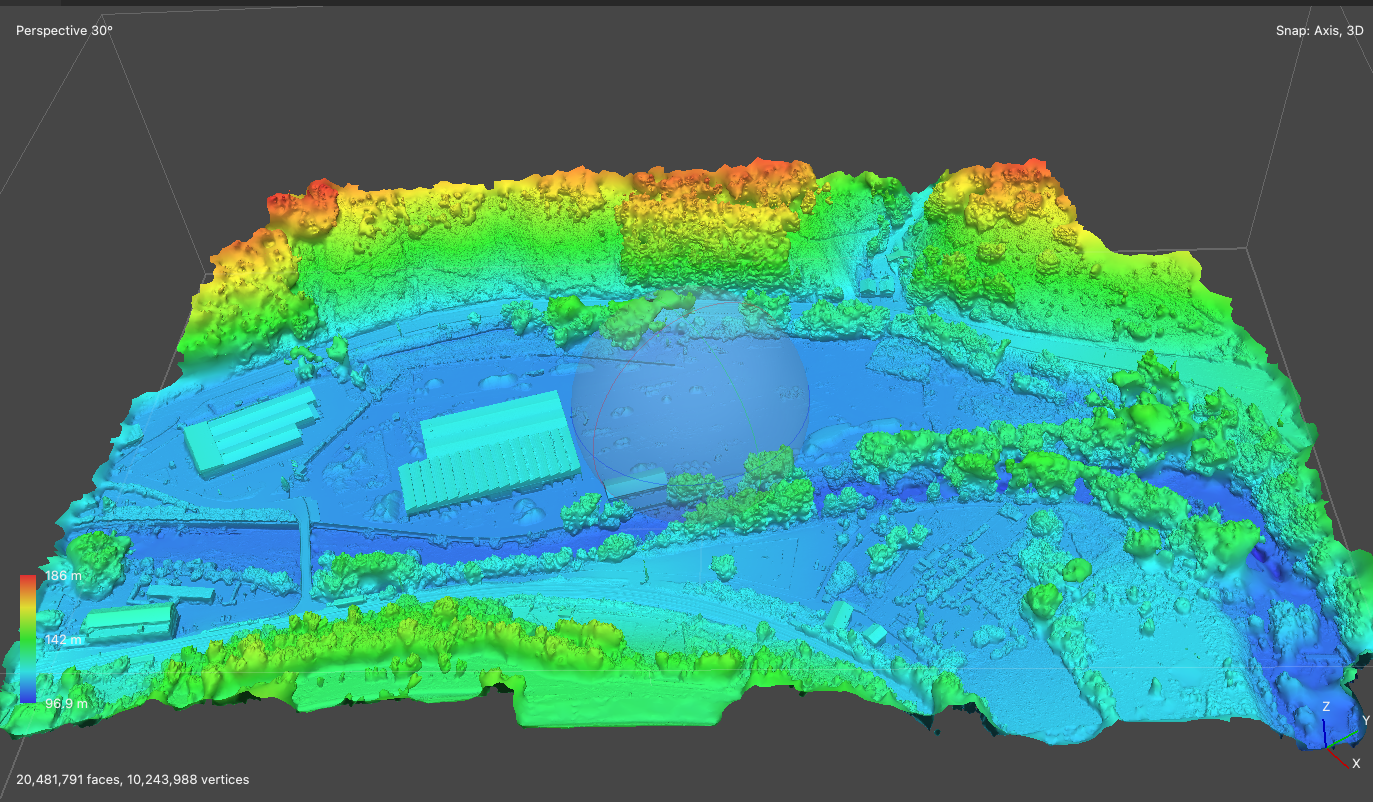Click the X axis label on gizmo

point(1356,763)
